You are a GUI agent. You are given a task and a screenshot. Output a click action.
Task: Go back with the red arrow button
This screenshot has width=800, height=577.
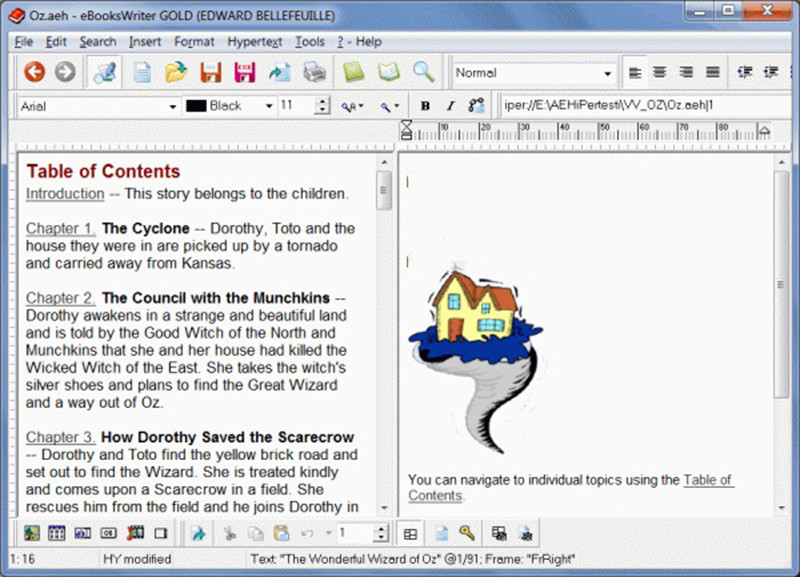35,72
